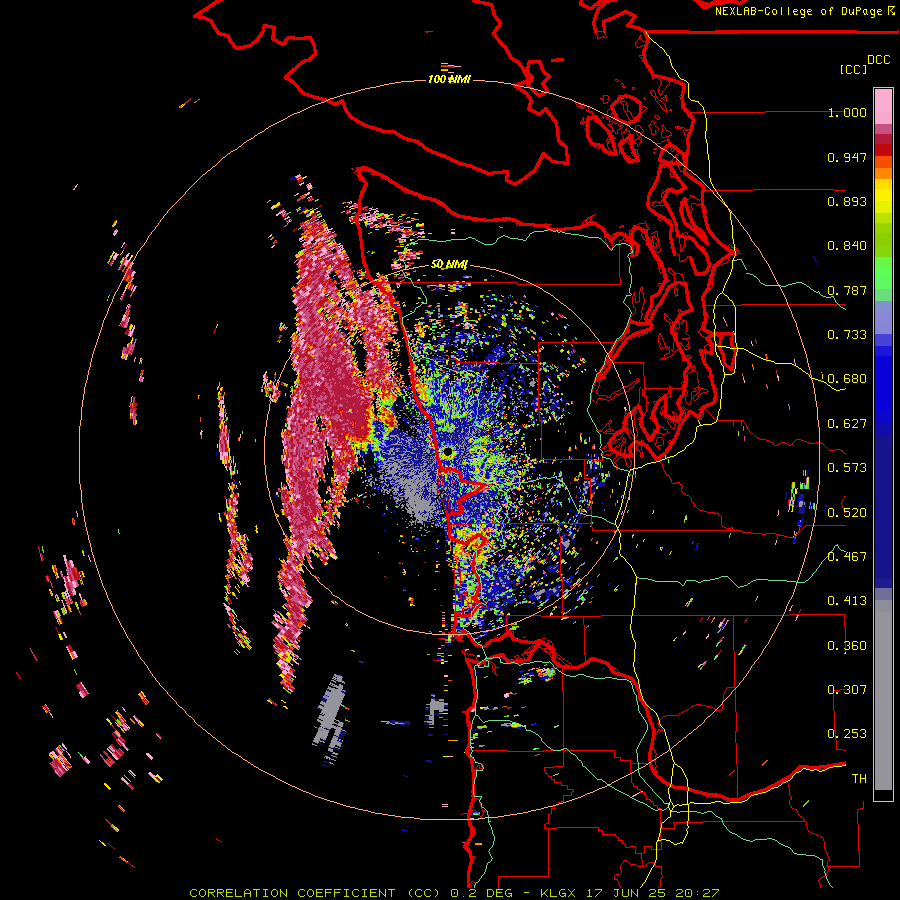Select the 0.520 scale value
The image size is (900, 900).
[847, 513]
